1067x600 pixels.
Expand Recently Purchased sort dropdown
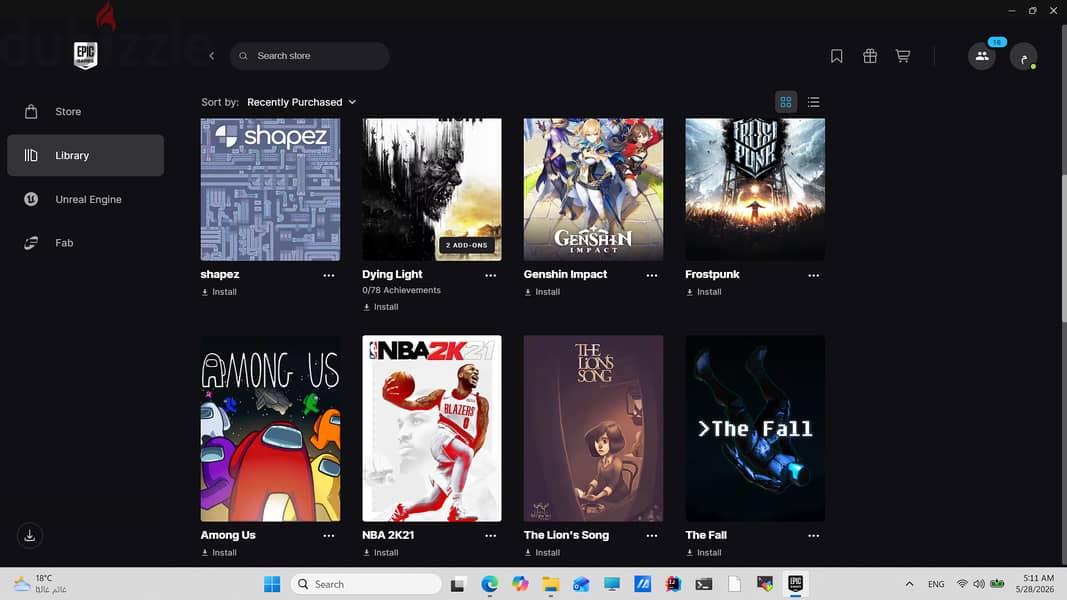pos(301,102)
